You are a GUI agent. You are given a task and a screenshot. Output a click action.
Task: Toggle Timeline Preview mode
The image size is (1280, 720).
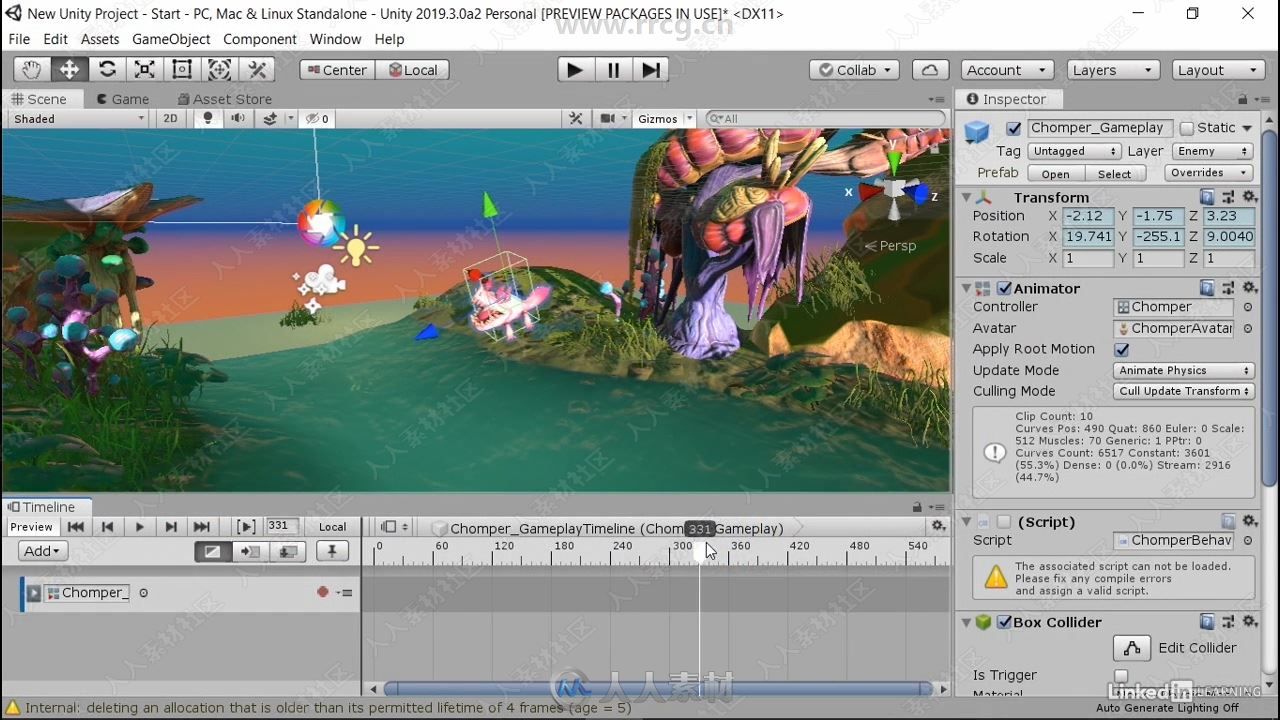coord(31,527)
